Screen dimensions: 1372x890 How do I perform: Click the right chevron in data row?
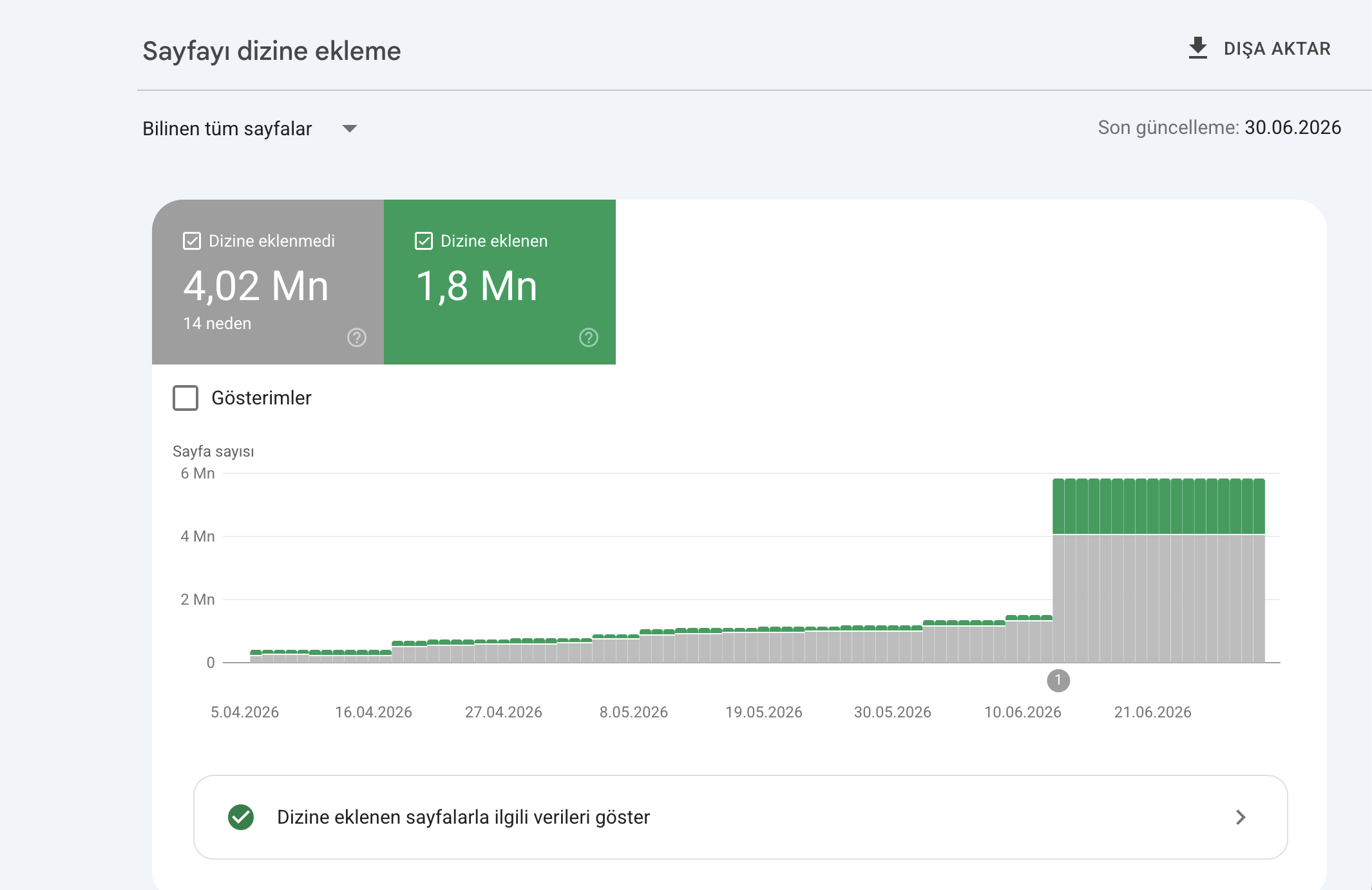click(1241, 817)
